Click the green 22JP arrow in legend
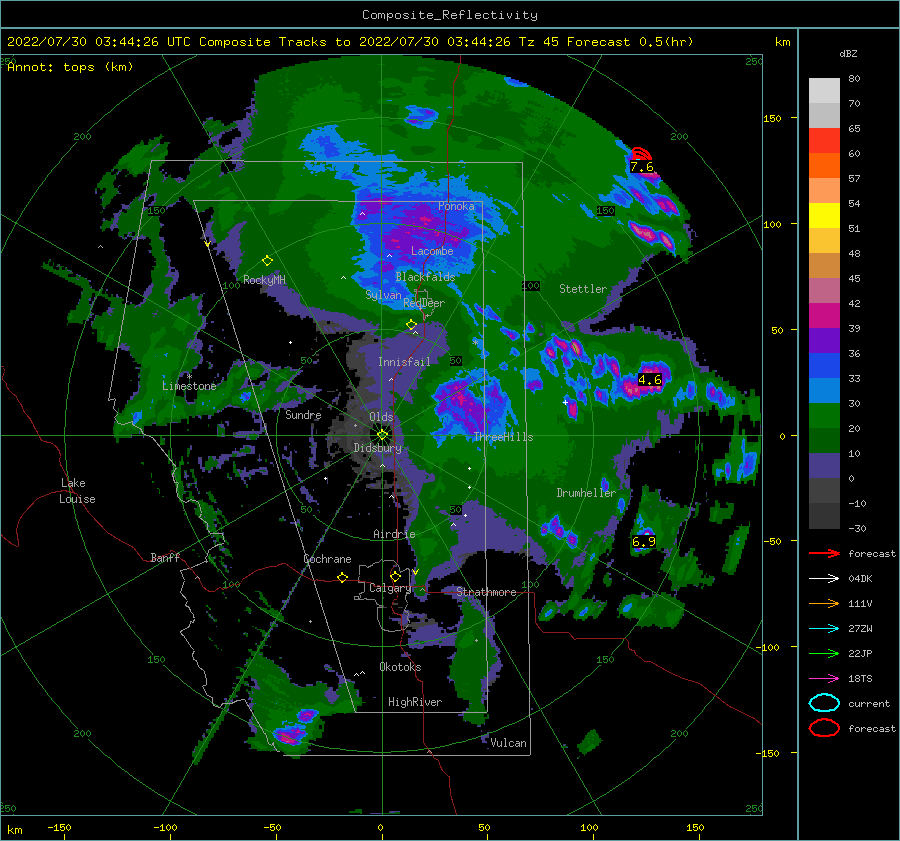The width and height of the screenshot is (900, 841). coord(824,653)
